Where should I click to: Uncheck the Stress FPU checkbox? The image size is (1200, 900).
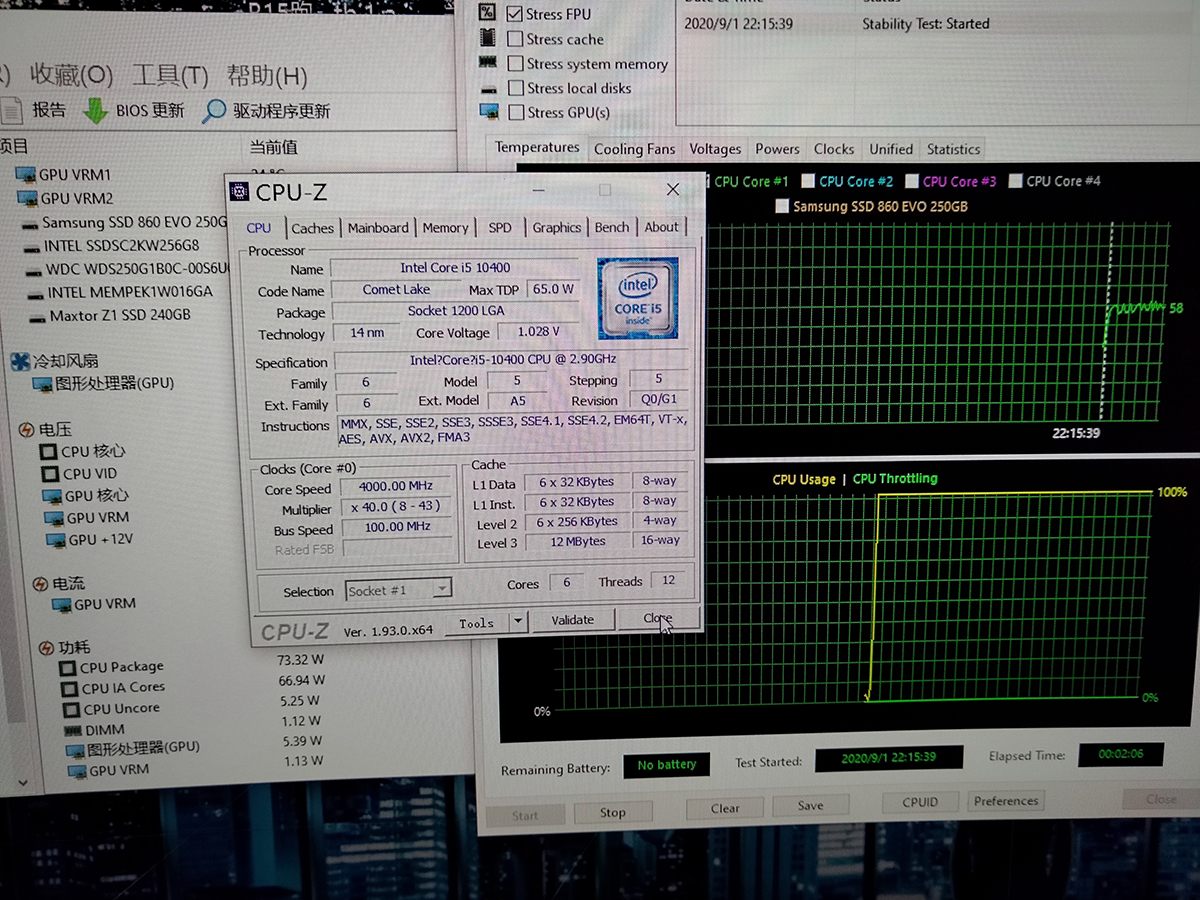514,14
